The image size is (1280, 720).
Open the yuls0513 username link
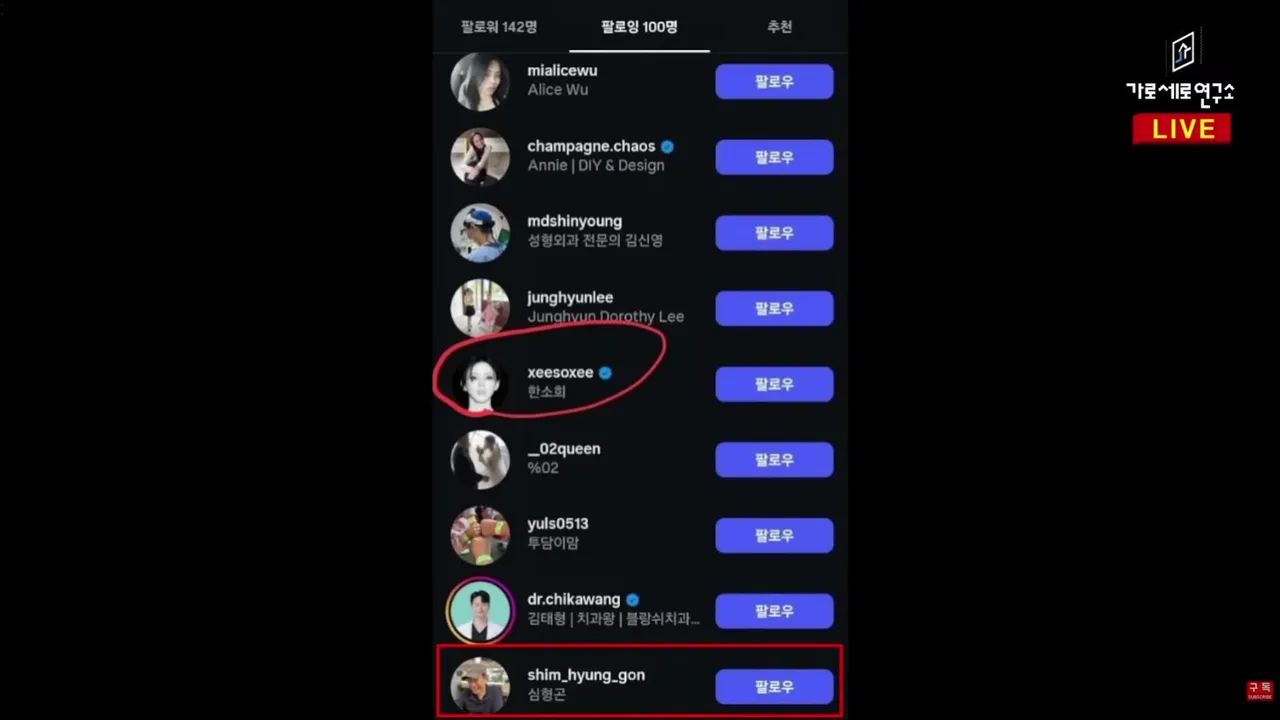pyautogui.click(x=558, y=524)
